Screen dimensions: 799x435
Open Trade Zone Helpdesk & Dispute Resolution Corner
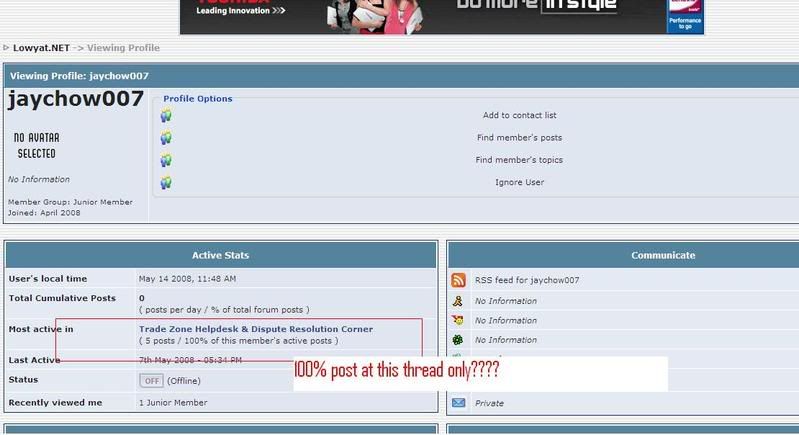(x=256, y=329)
